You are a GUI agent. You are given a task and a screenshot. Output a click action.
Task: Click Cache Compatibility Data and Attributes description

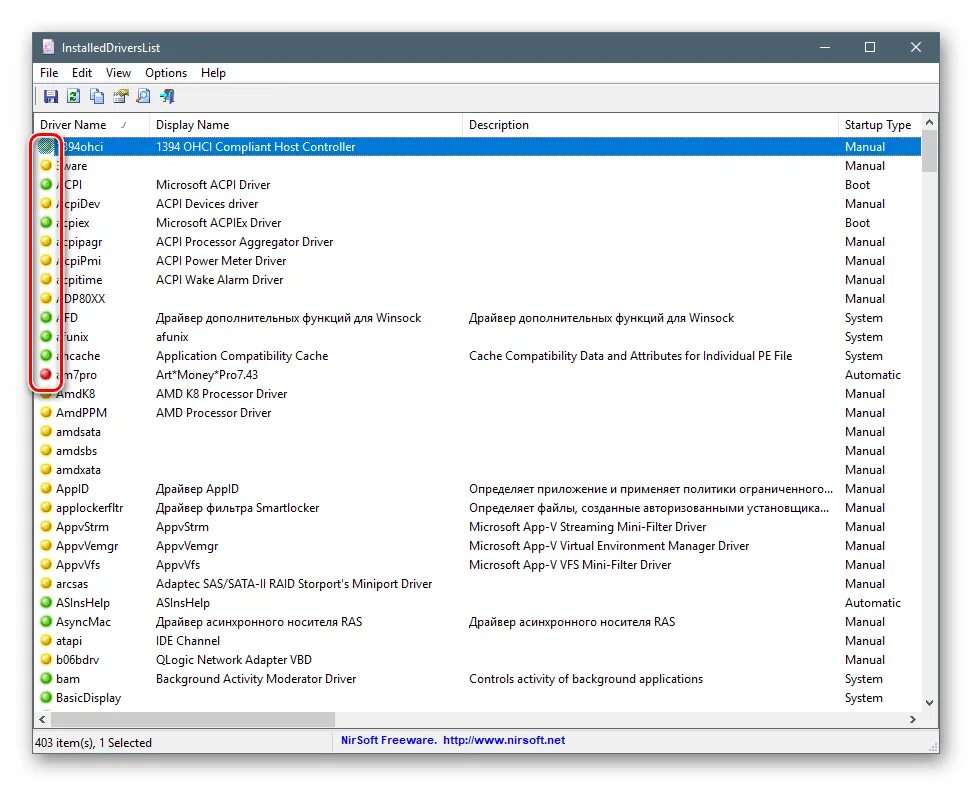tap(630, 356)
